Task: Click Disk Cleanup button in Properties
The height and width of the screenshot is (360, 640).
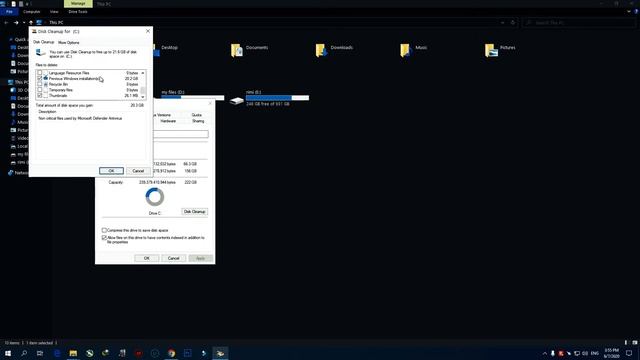Action: [195, 211]
